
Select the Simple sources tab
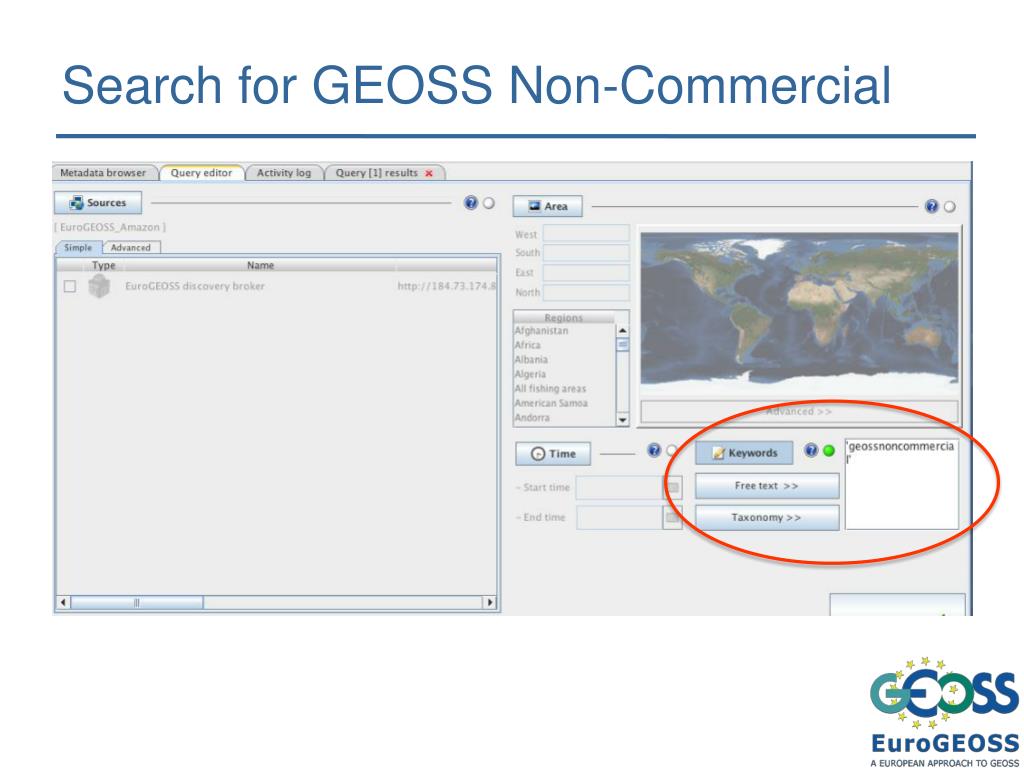pos(78,248)
